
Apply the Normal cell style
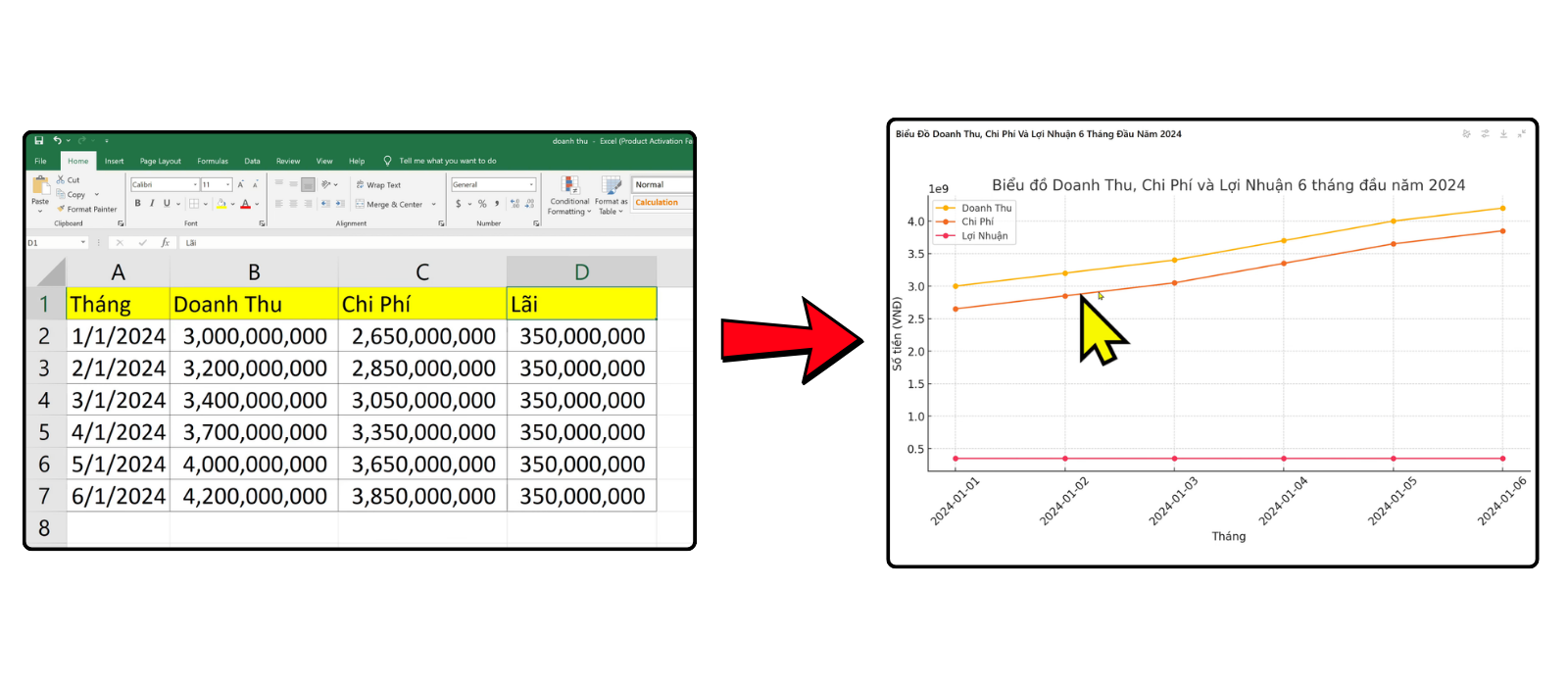[x=662, y=184]
